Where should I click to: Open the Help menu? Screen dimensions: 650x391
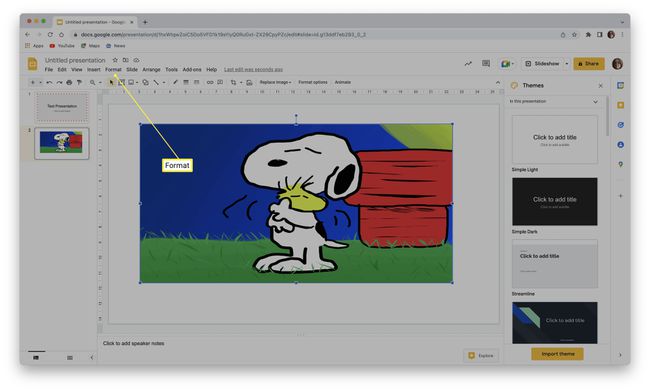[211, 70]
